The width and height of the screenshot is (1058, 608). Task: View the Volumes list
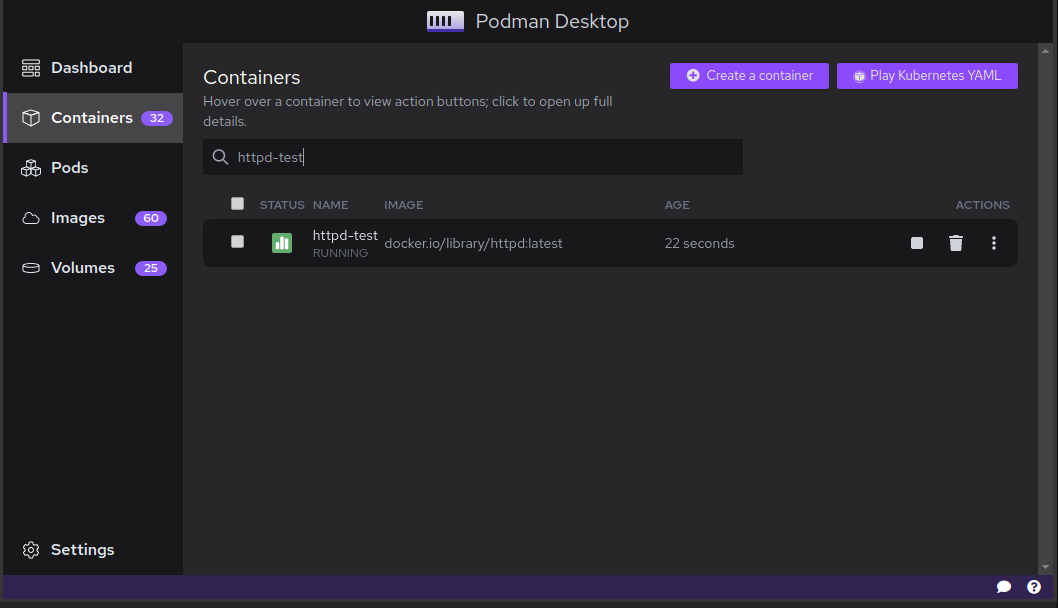tap(81, 267)
